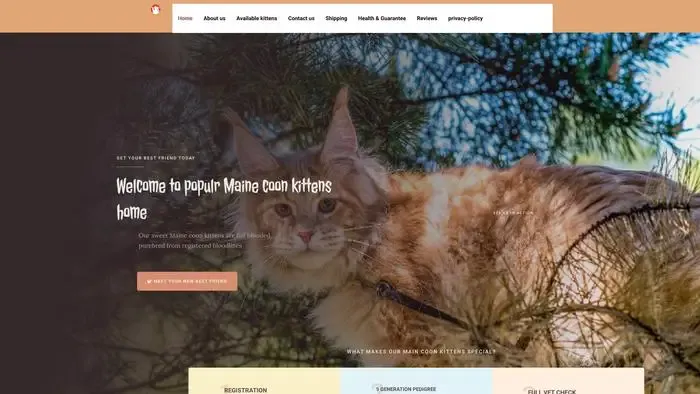Viewport: 700px width, 394px height.
Task: Open the Shipping page
Action: coord(336,18)
